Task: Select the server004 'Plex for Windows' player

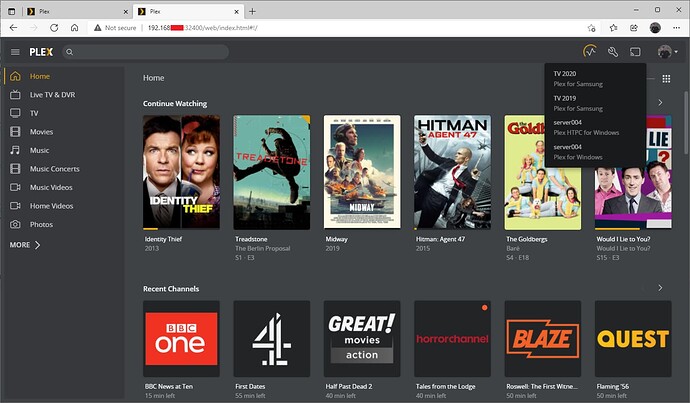Action: (x=595, y=152)
